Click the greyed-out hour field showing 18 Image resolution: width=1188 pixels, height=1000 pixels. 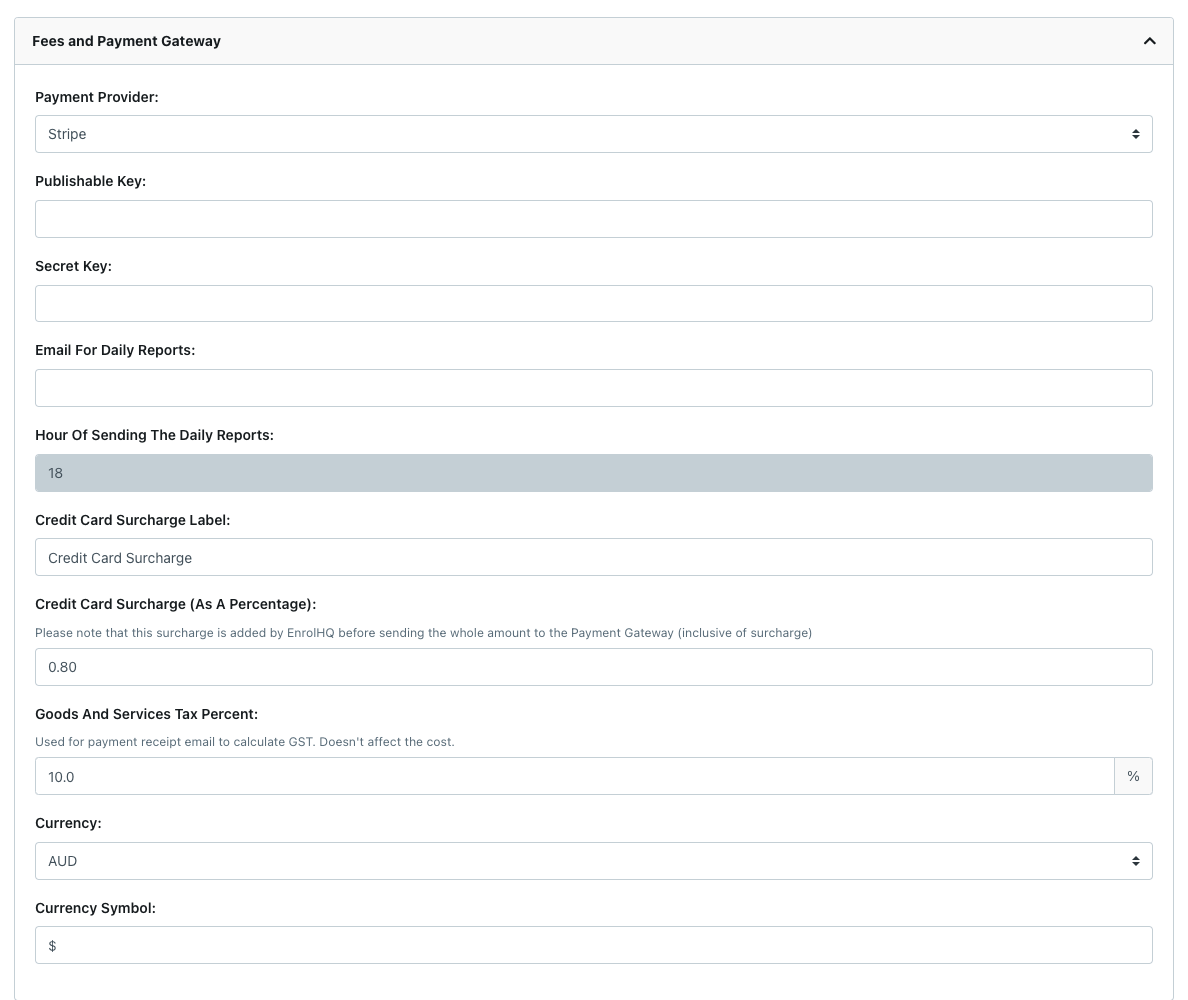[593, 473]
